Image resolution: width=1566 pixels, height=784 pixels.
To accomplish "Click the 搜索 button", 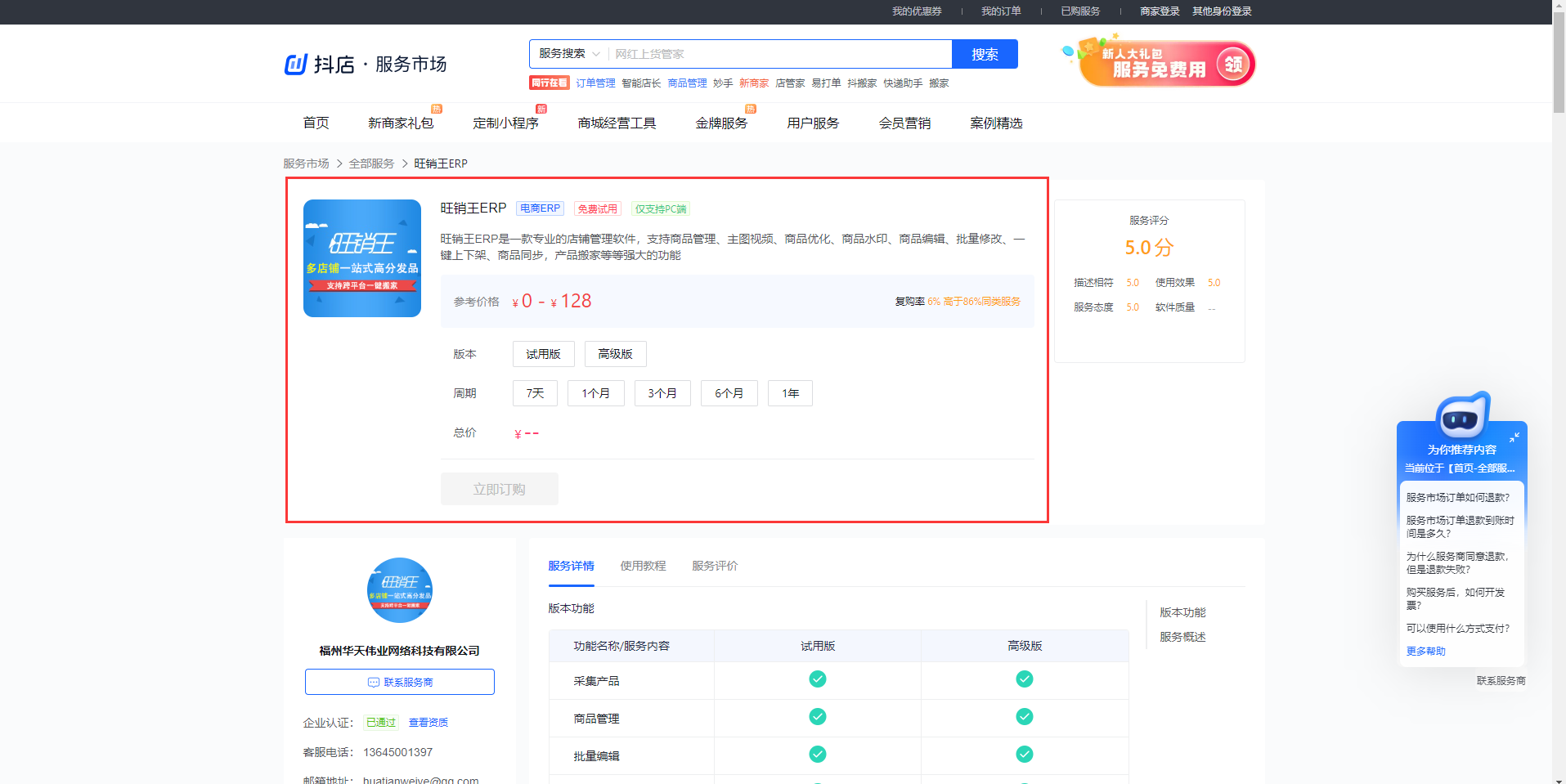I will pyautogui.click(x=985, y=54).
